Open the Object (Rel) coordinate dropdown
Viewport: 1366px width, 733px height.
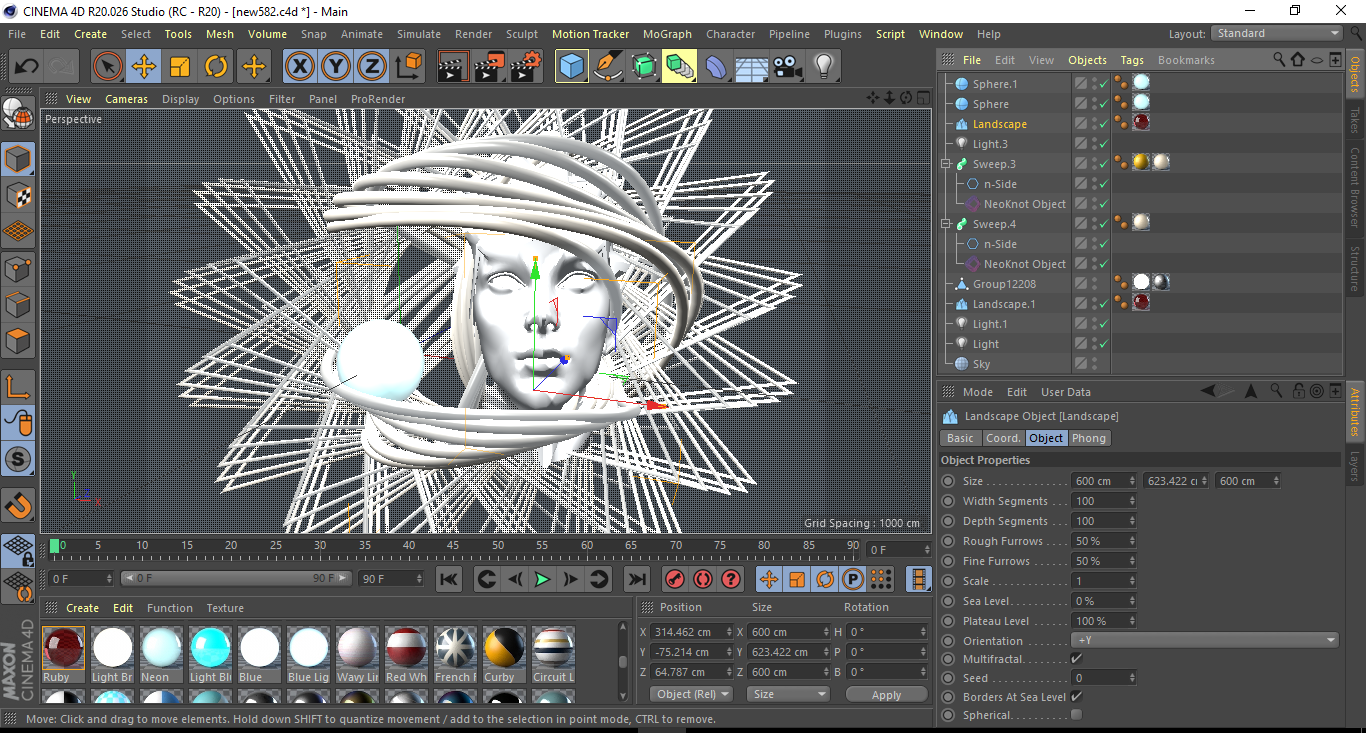[691, 694]
